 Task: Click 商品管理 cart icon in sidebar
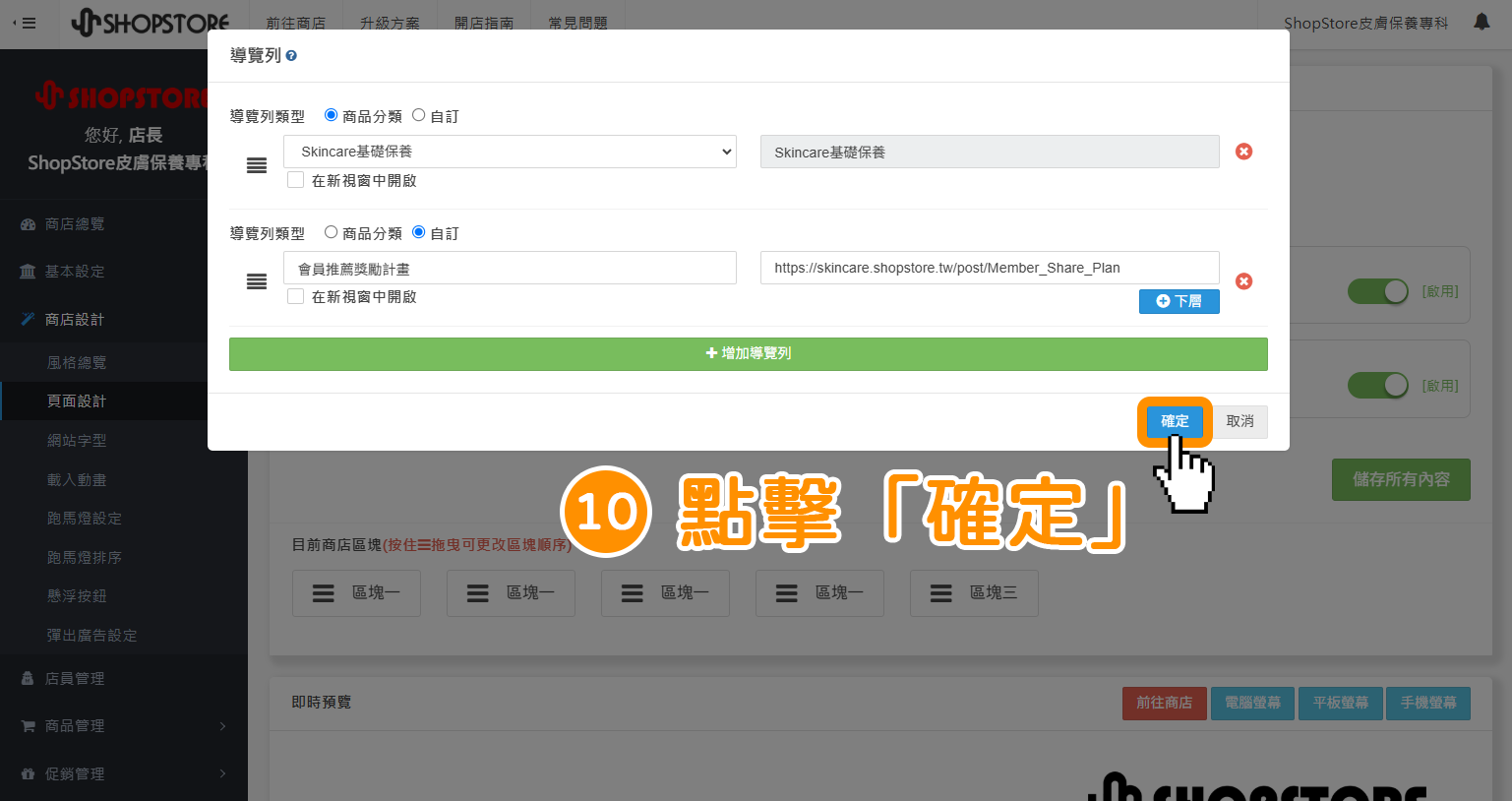(28, 726)
